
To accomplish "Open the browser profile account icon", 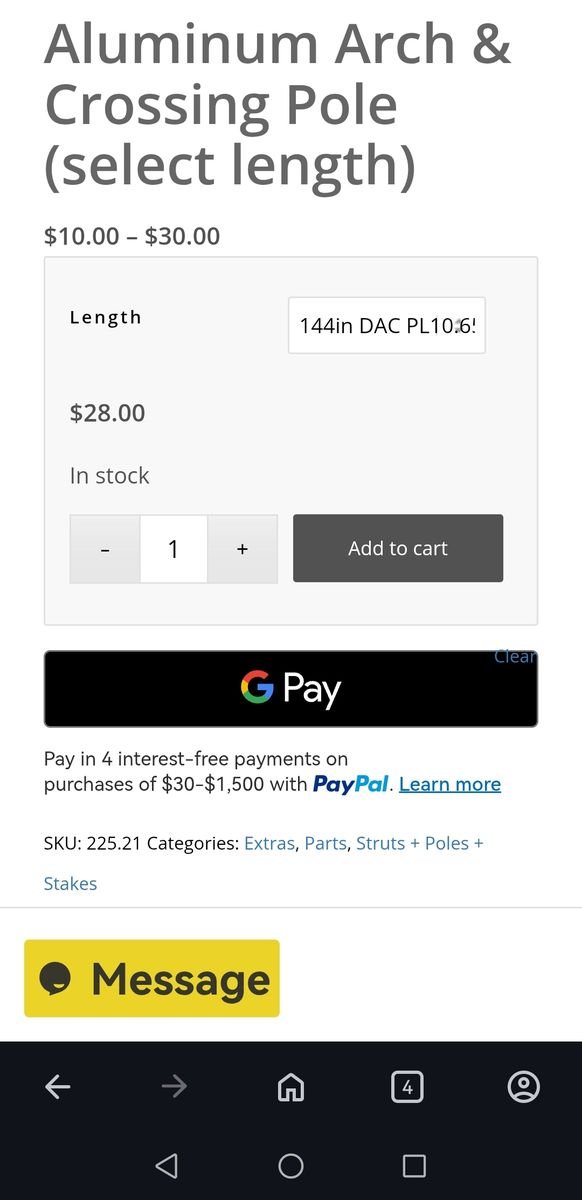I will pos(524,1087).
